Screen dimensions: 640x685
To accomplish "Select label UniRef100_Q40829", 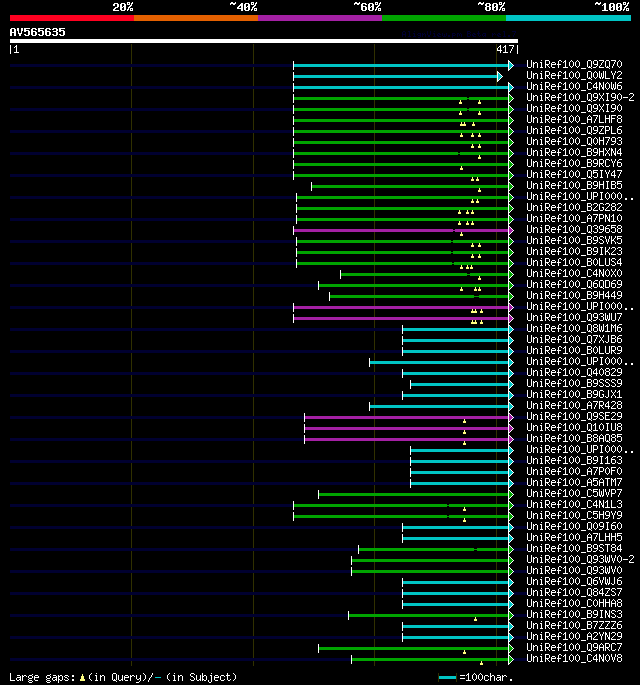I will tap(574, 372).
